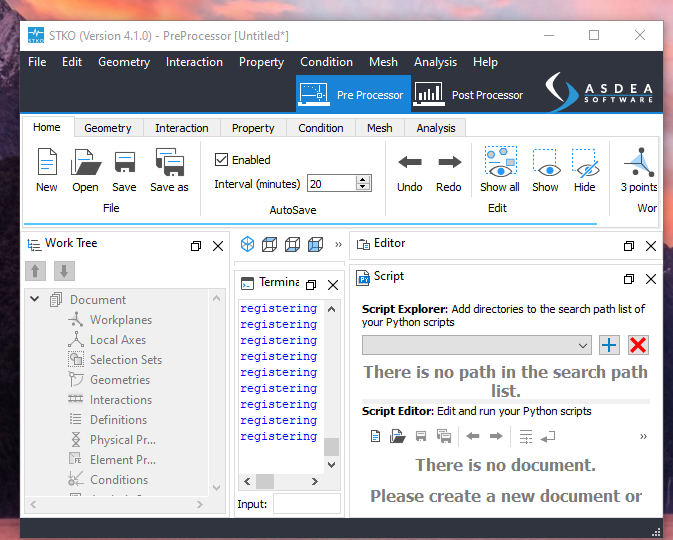
Task: Float the Terminal panel
Action: (x=311, y=285)
